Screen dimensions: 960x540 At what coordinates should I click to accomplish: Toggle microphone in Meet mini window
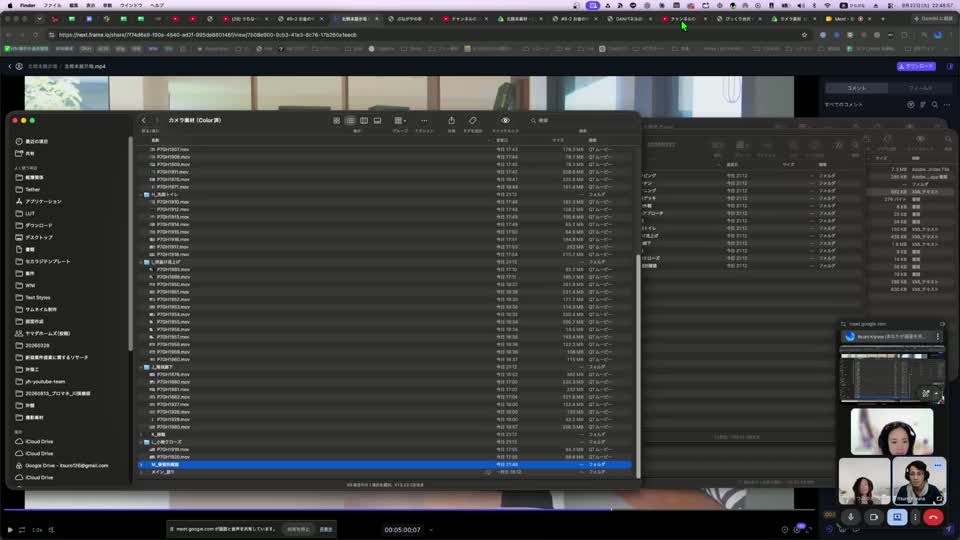[x=850, y=517]
